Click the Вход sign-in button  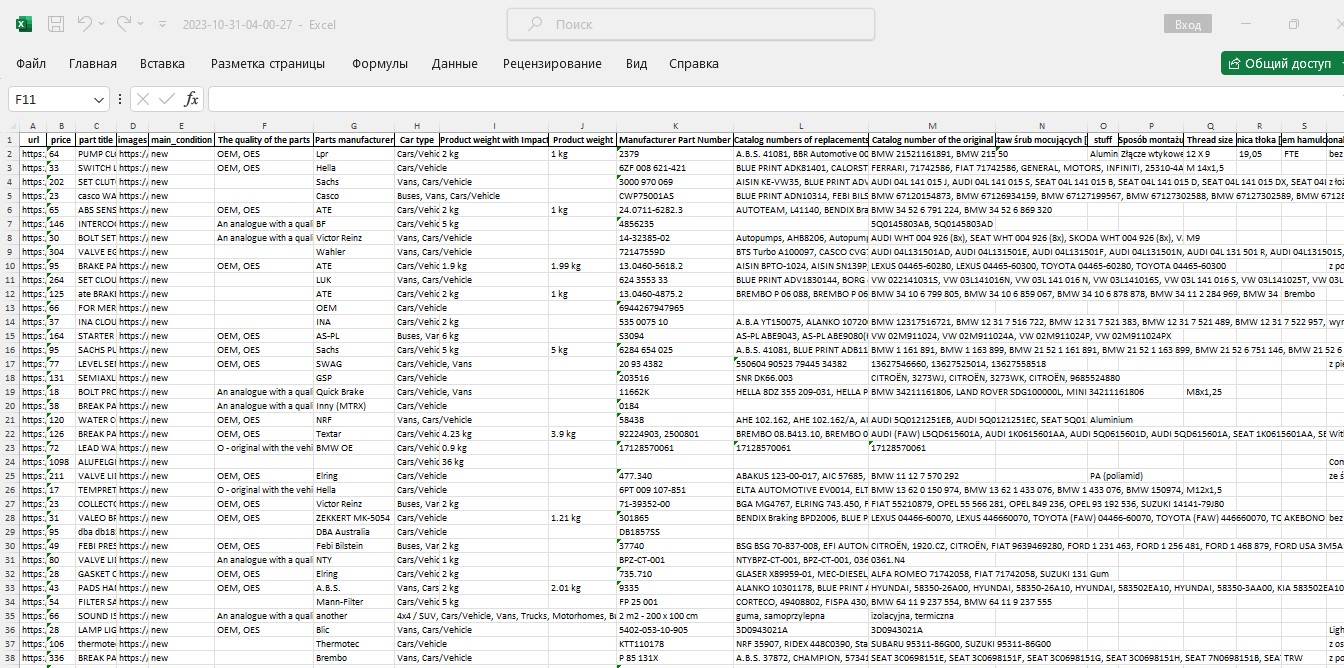[x=1187, y=24]
